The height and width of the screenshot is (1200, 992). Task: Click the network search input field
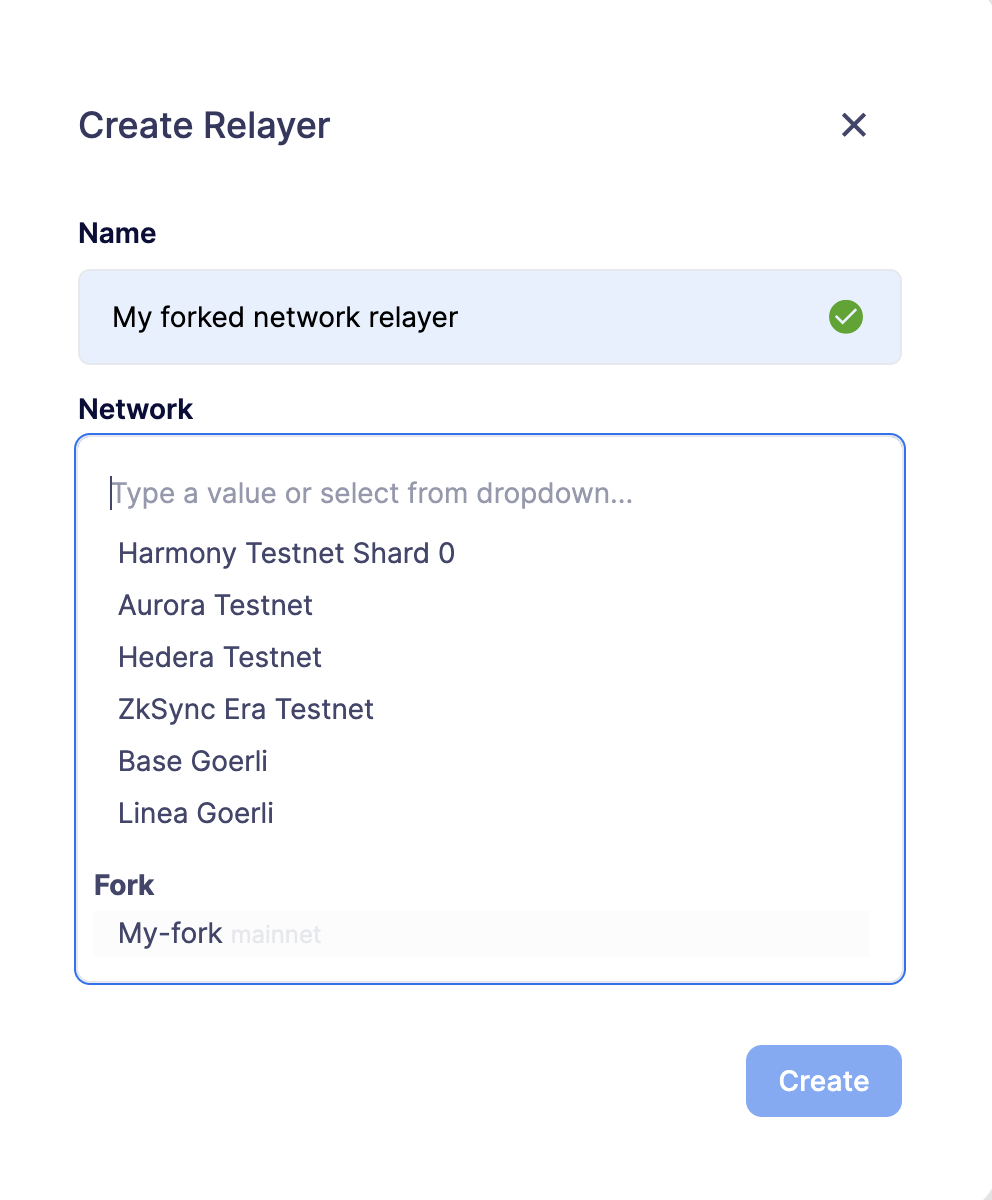pos(370,492)
